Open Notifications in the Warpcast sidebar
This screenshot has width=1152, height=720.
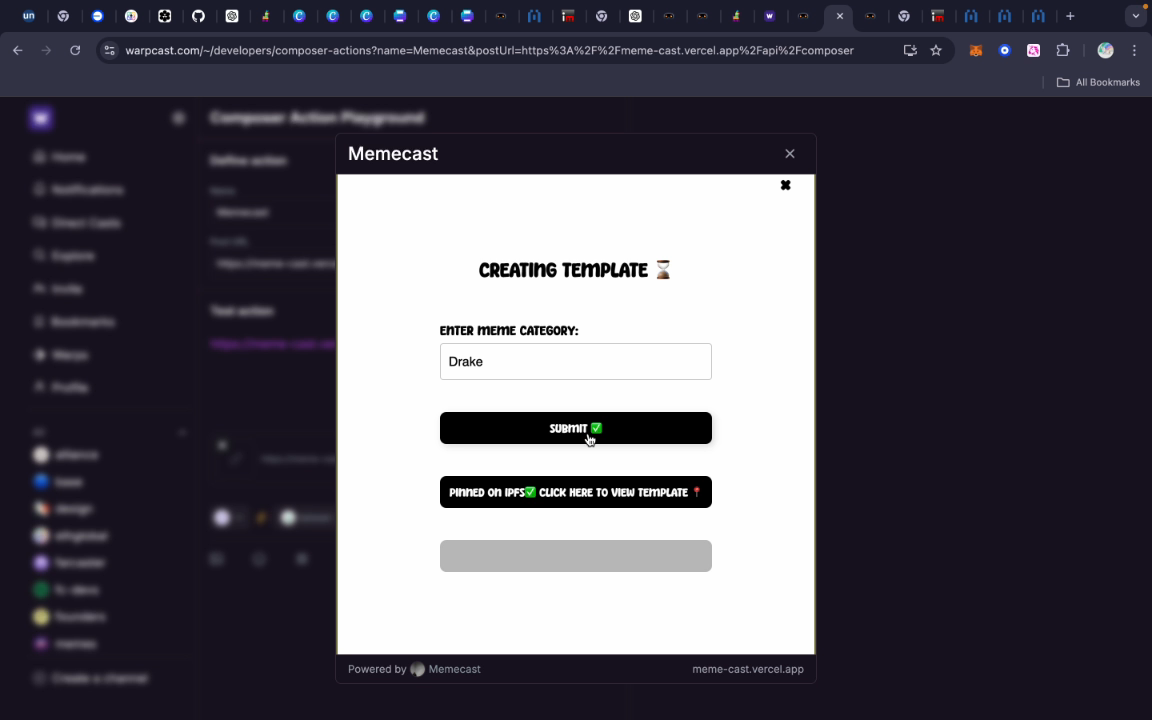(x=78, y=190)
